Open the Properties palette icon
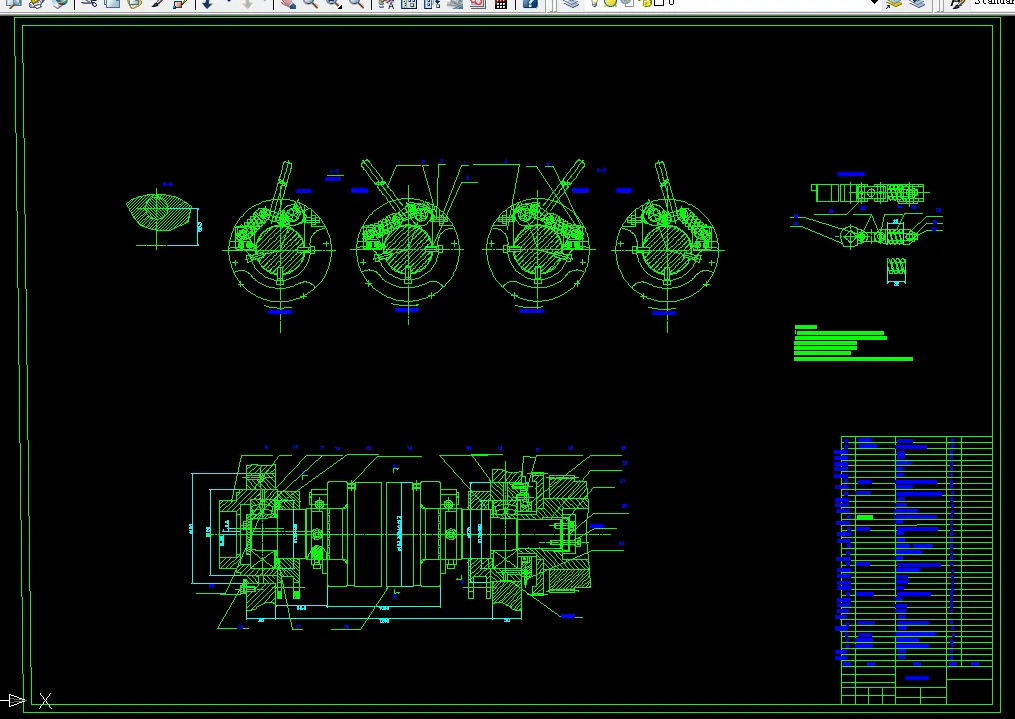 386,3
